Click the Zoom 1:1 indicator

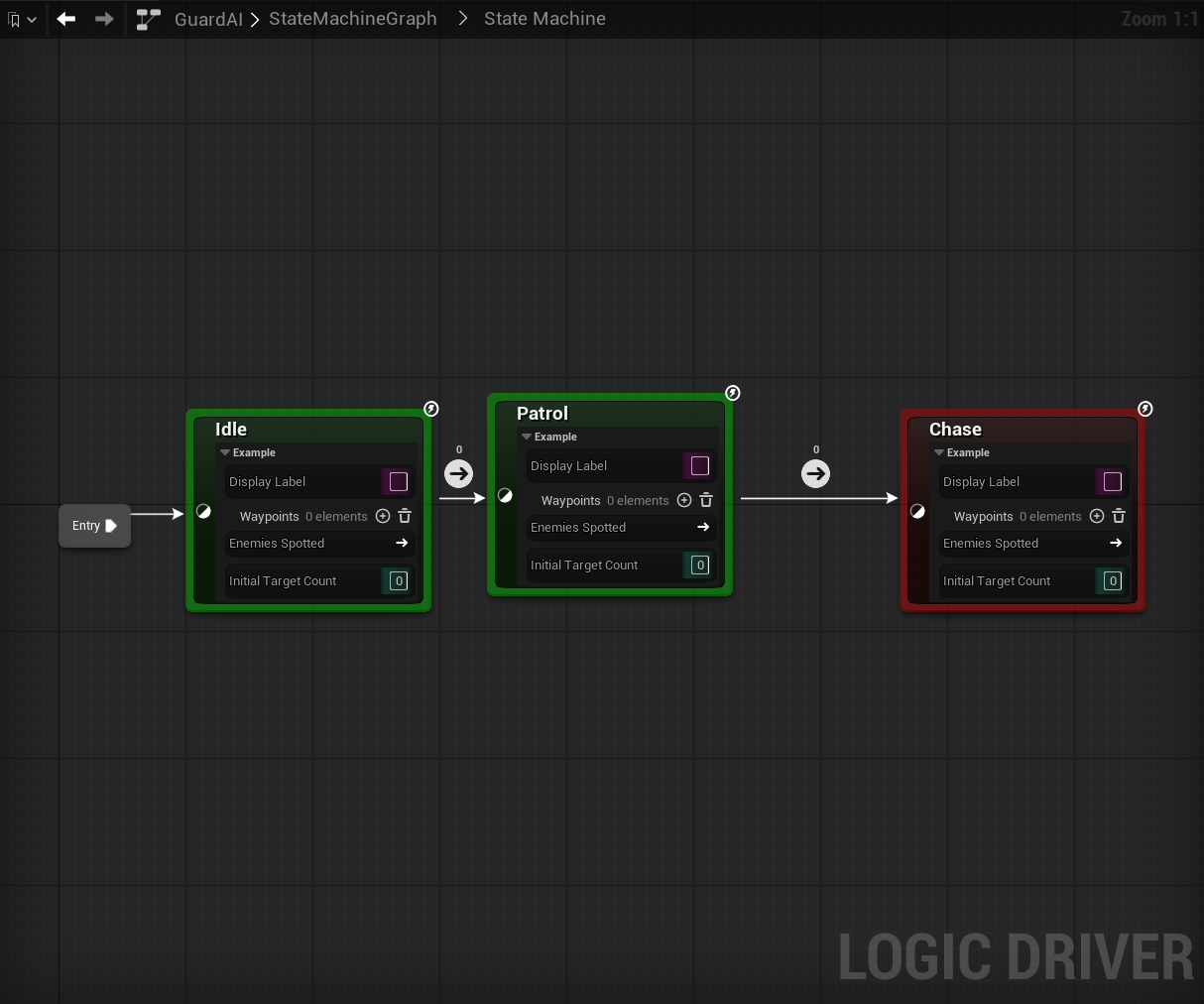(x=1159, y=19)
